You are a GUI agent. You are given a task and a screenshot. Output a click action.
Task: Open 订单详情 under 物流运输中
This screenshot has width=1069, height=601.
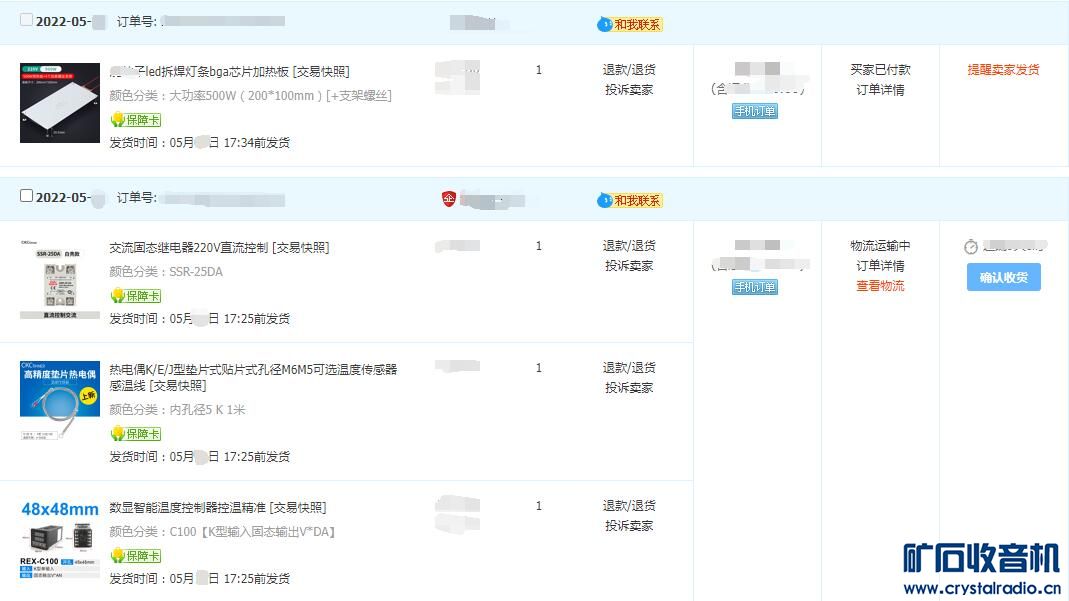coord(880,265)
